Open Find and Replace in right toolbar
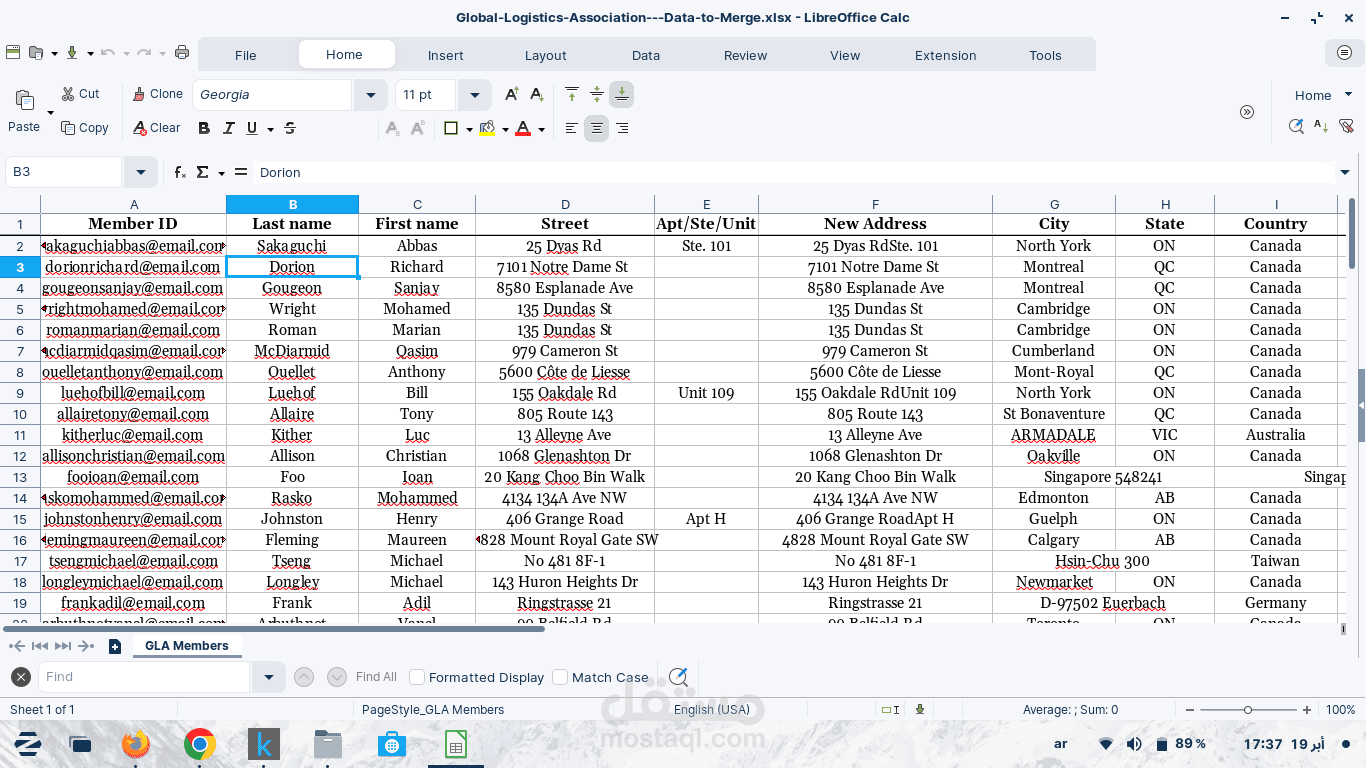Image resolution: width=1366 pixels, height=768 pixels. pos(1296,126)
